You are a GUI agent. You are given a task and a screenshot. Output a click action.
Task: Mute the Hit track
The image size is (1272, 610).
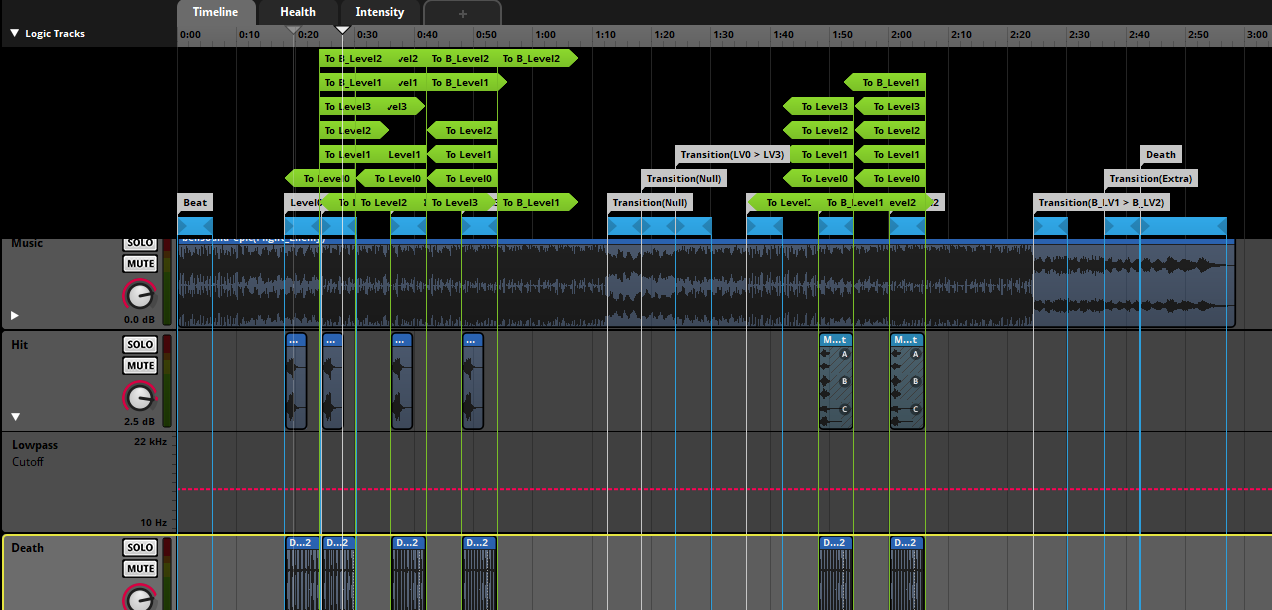pyautogui.click(x=140, y=366)
